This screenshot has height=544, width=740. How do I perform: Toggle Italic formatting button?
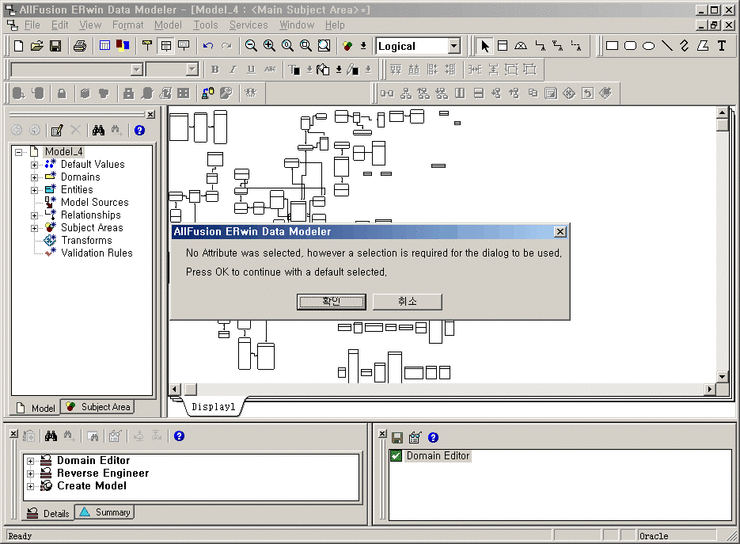[233, 70]
